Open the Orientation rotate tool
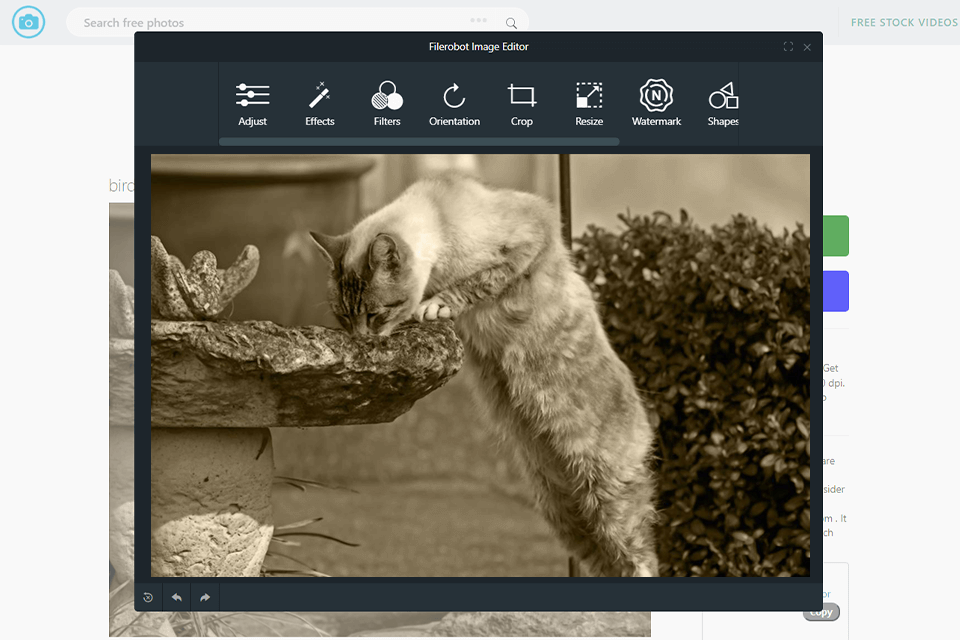Viewport: 960px width, 640px height. [454, 104]
